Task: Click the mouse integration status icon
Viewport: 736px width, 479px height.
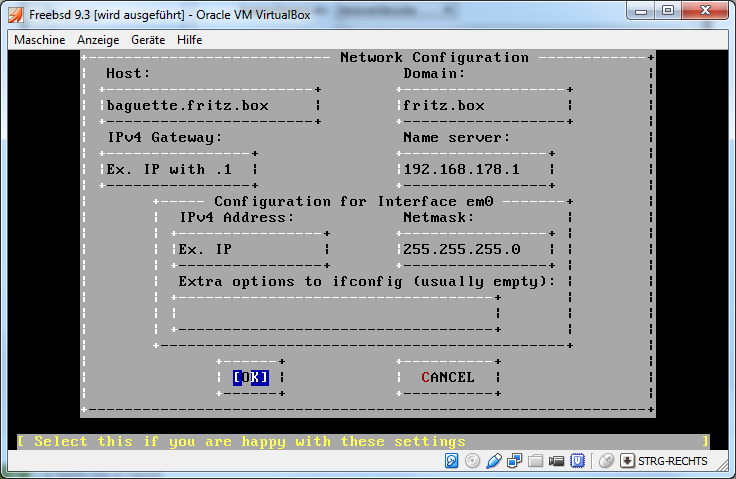Action: click(x=606, y=461)
